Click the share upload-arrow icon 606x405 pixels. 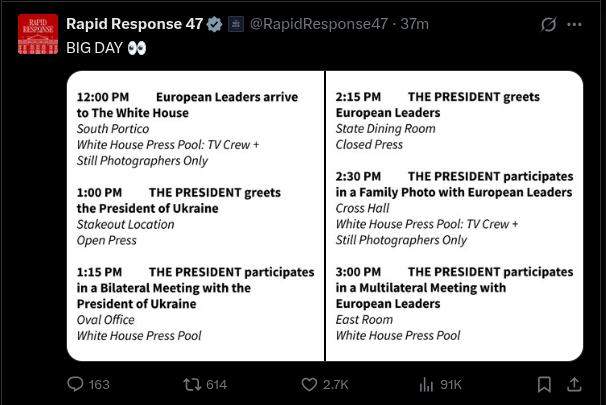pos(575,384)
